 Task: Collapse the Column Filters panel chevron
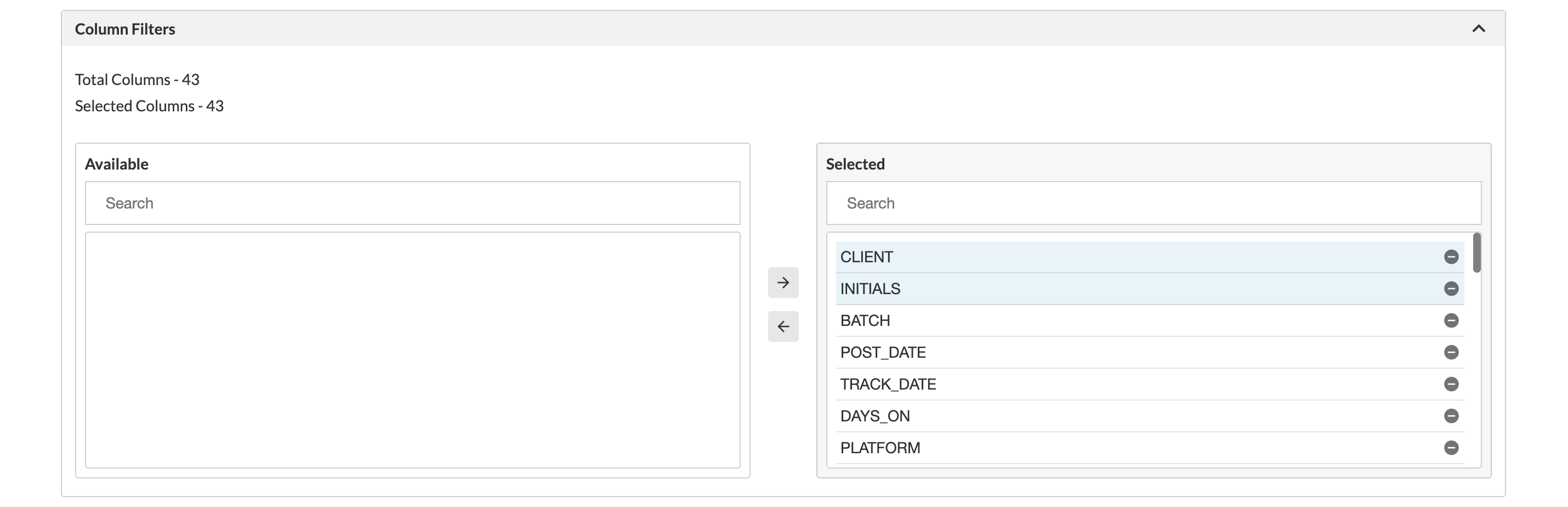[1479, 29]
